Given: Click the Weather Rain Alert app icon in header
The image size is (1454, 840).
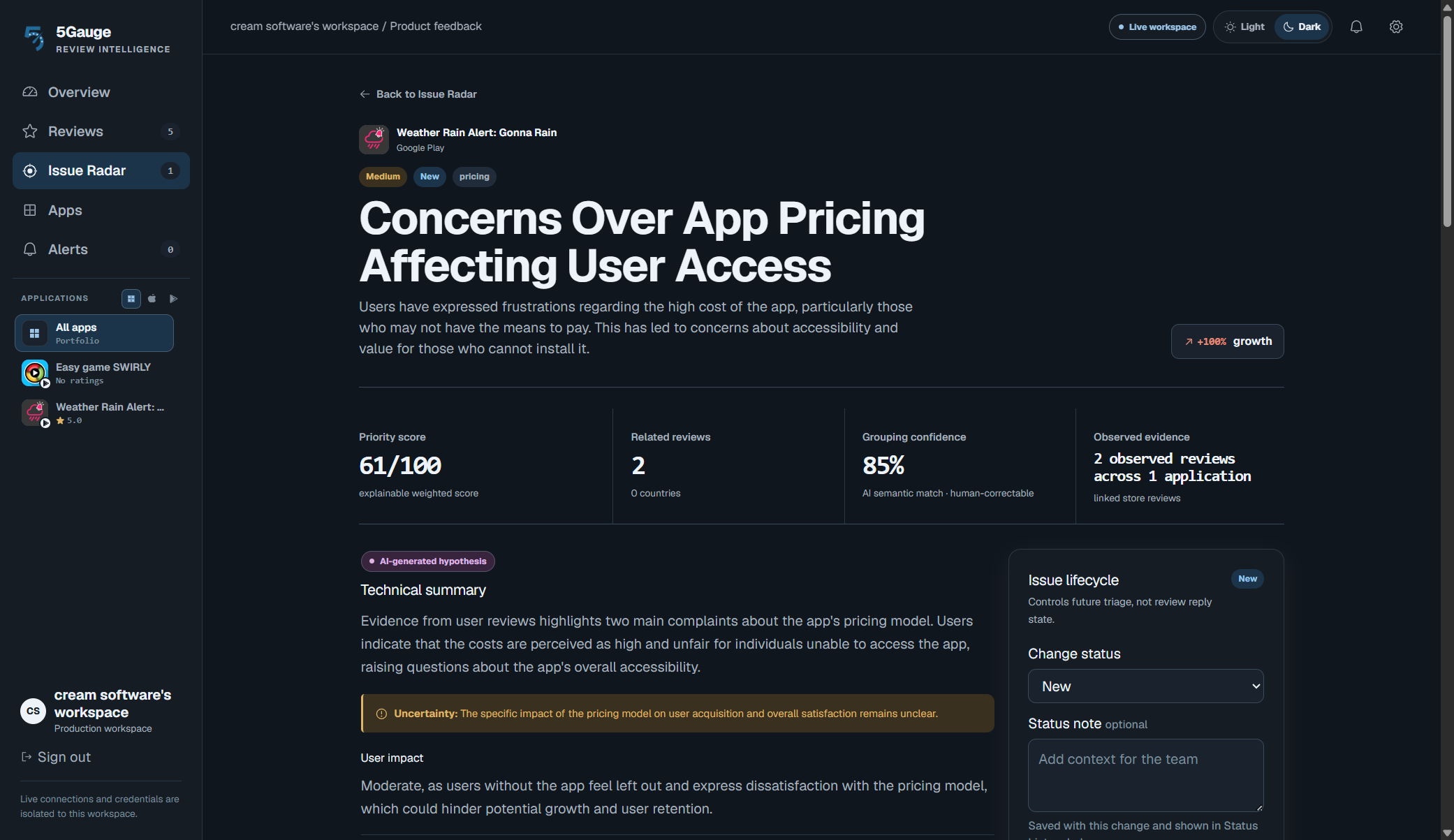Looking at the screenshot, I should click(374, 139).
